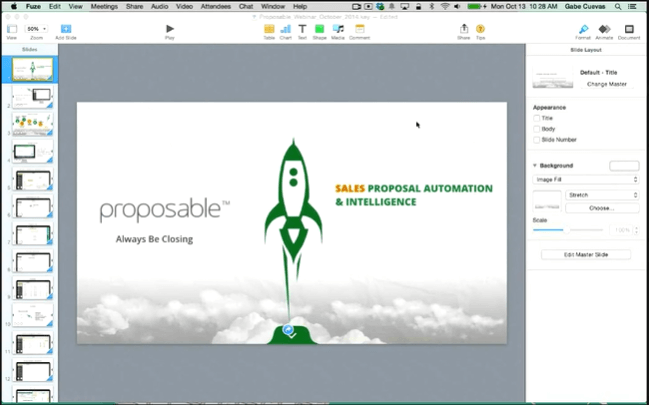Click the AirPlay display icon

(405, 7)
